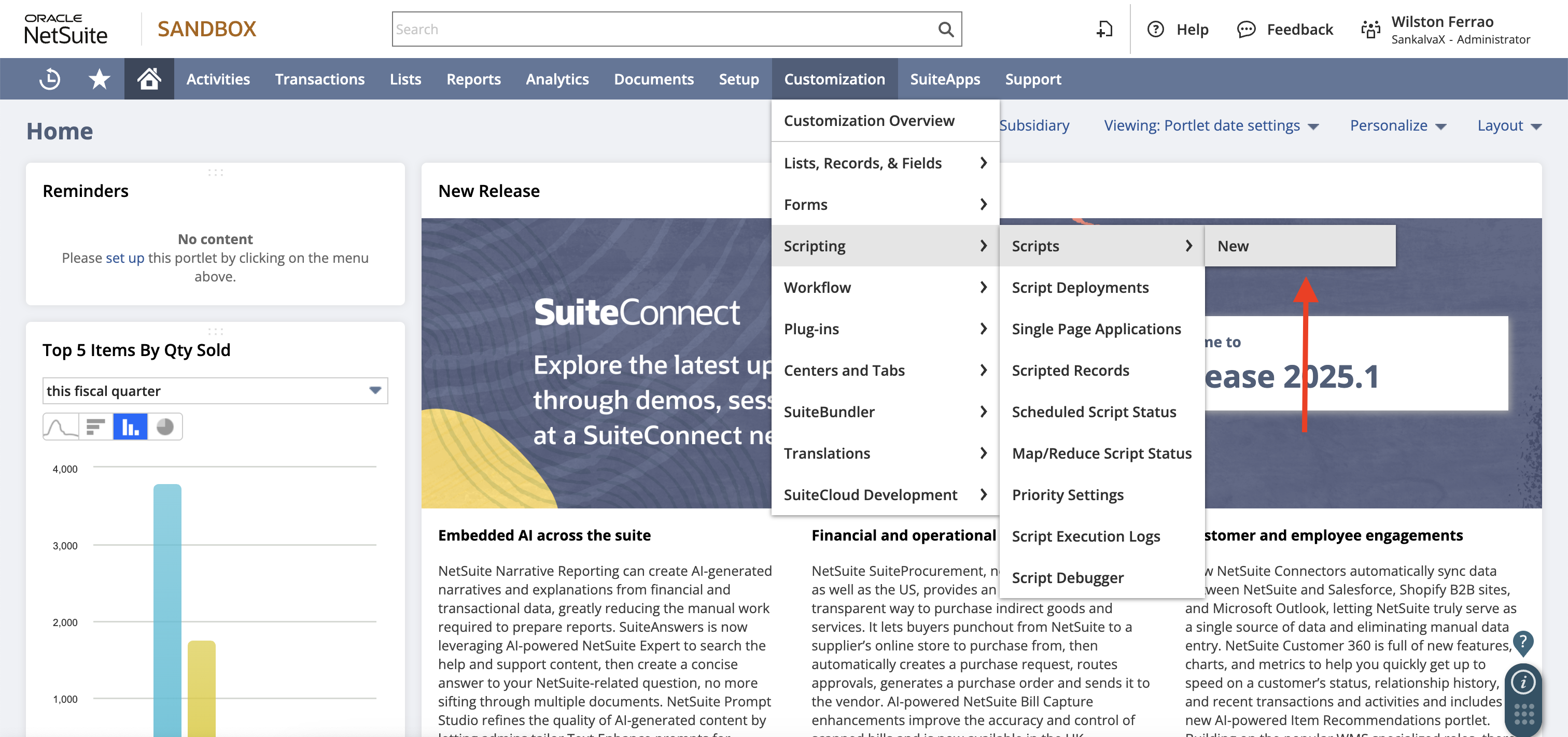Open the fiscal quarter period dropdown
Screen dimensions: 1568x737
click(215, 391)
